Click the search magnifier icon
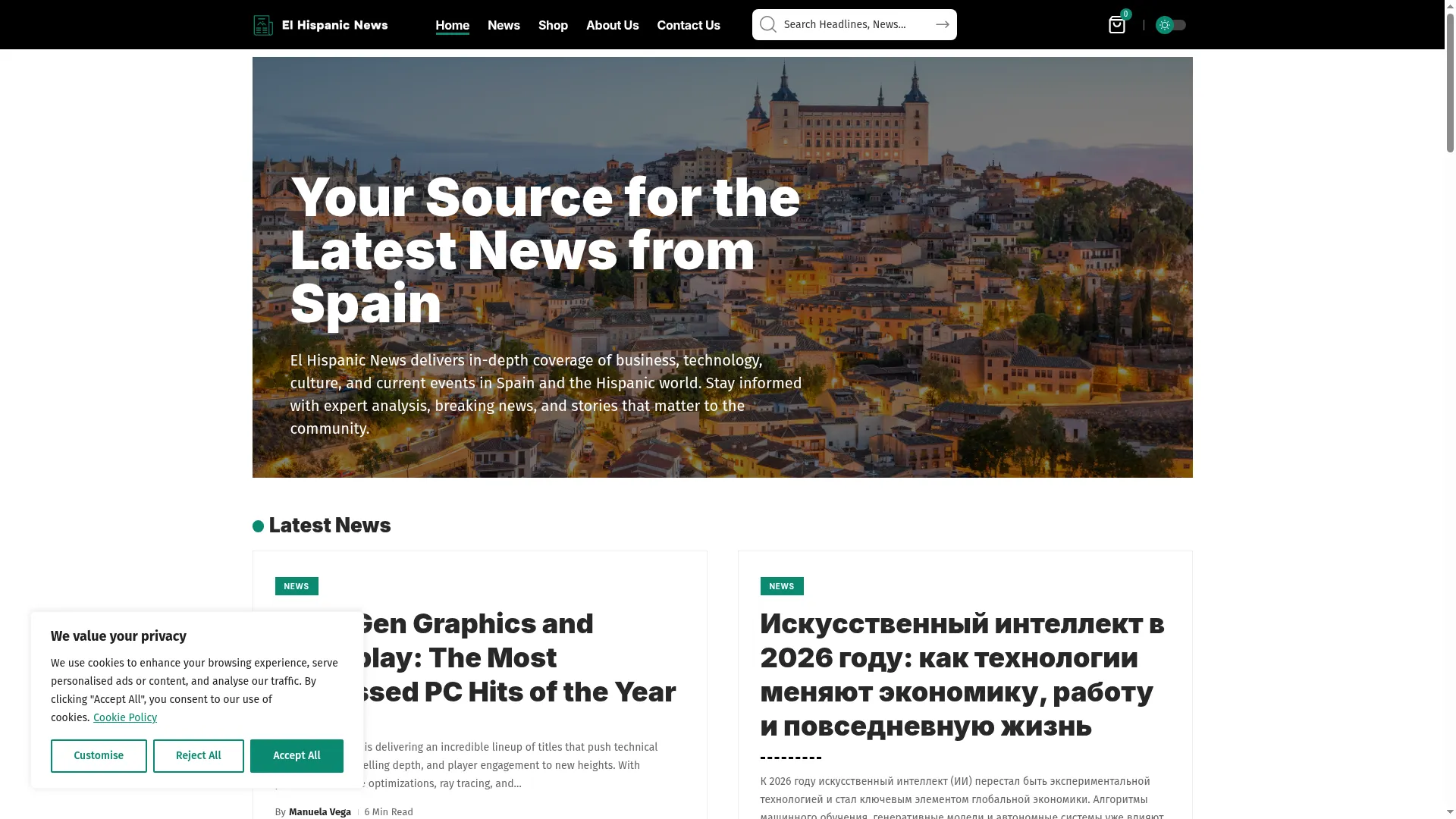 pyautogui.click(x=768, y=24)
